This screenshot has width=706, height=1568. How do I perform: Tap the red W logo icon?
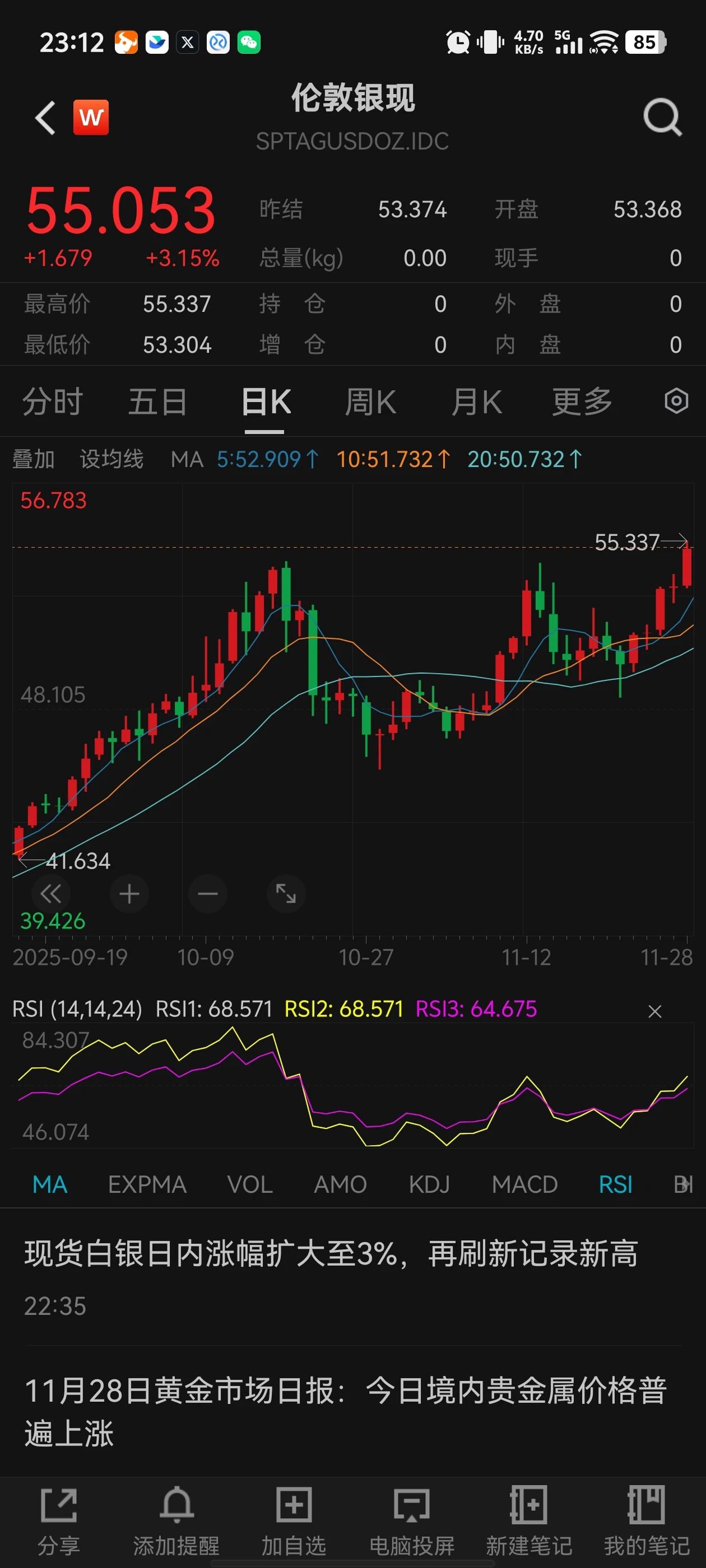[x=91, y=117]
